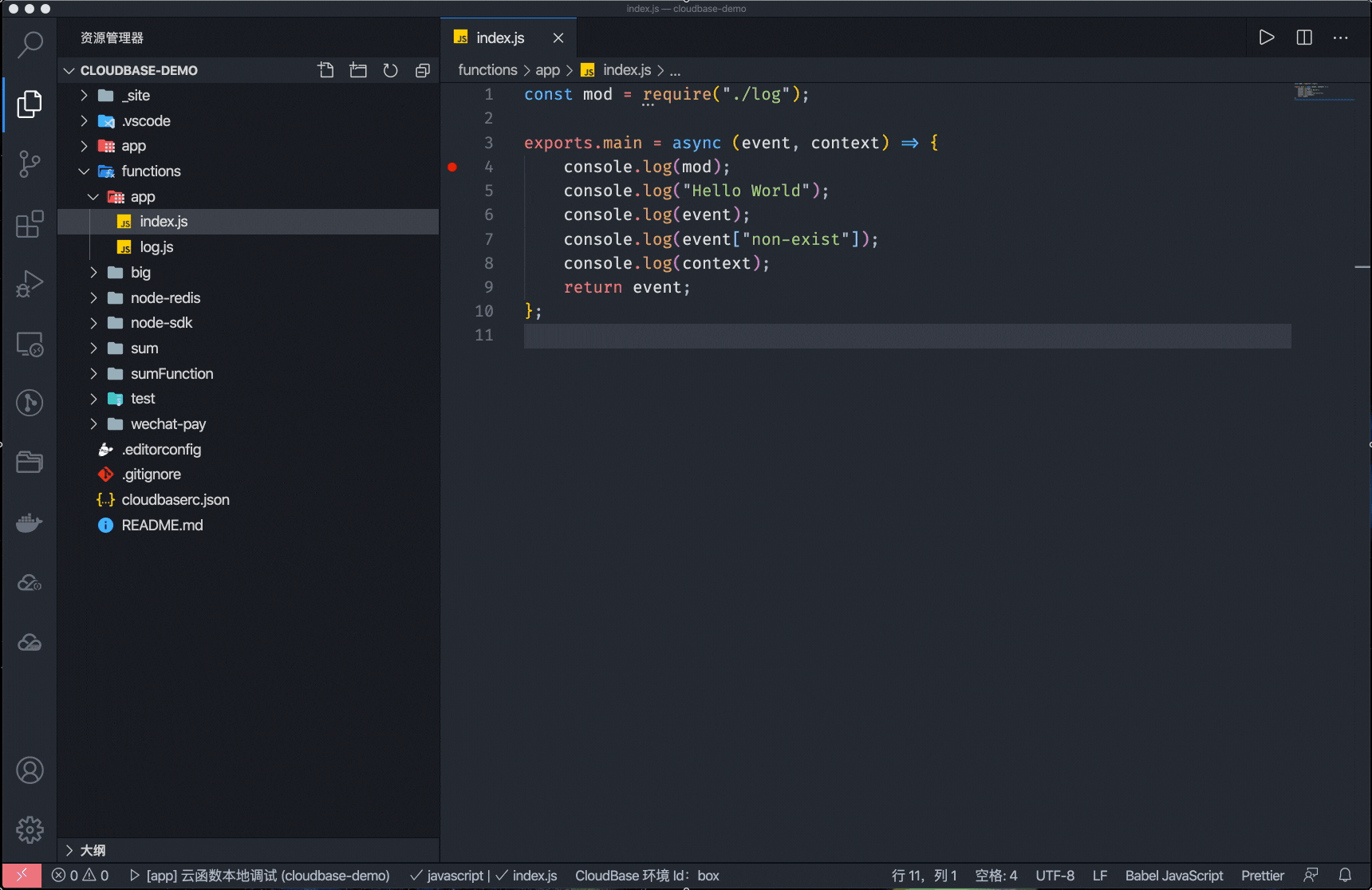Collapse the CLOUDBASE-DEMO root section

pyautogui.click(x=69, y=70)
